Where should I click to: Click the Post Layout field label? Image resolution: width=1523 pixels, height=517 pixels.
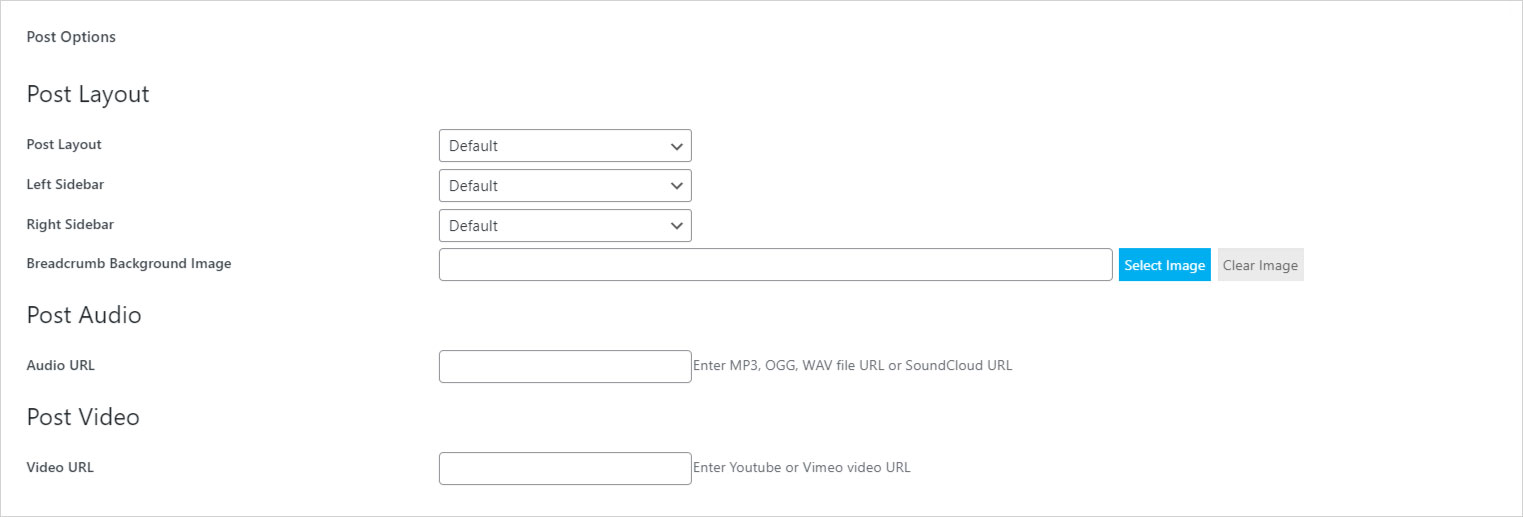(64, 144)
